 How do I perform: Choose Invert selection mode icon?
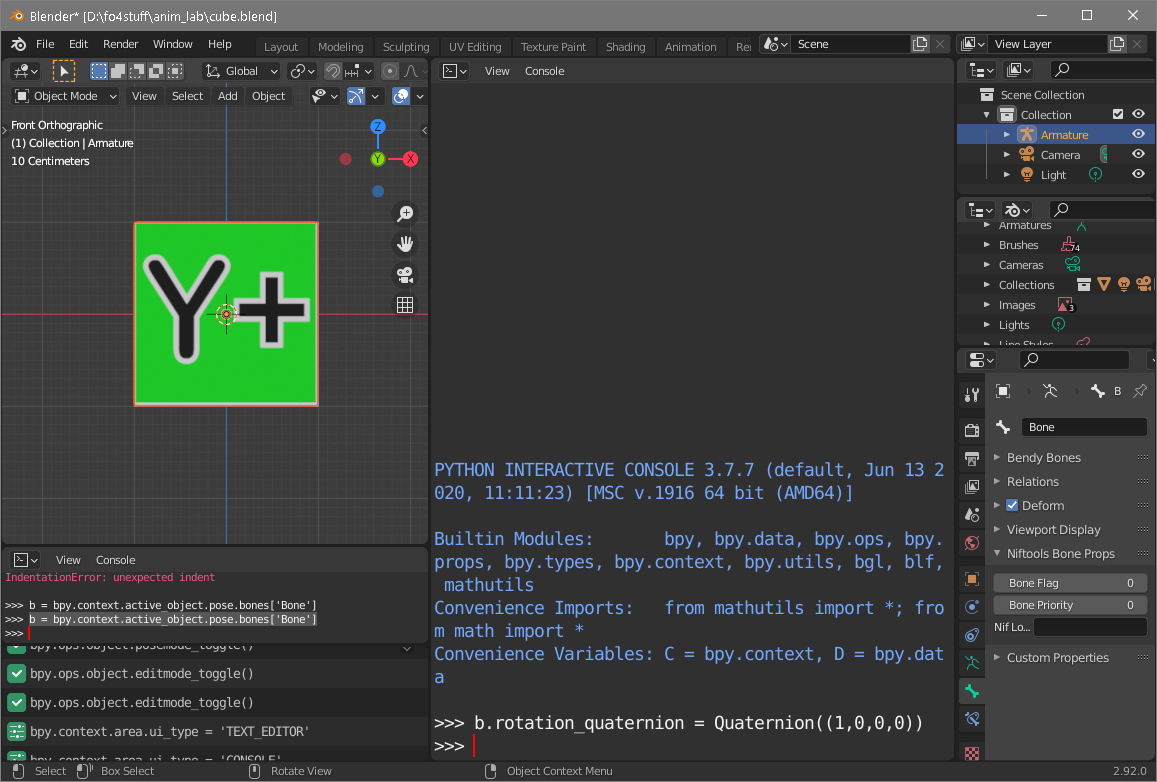click(x=156, y=71)
